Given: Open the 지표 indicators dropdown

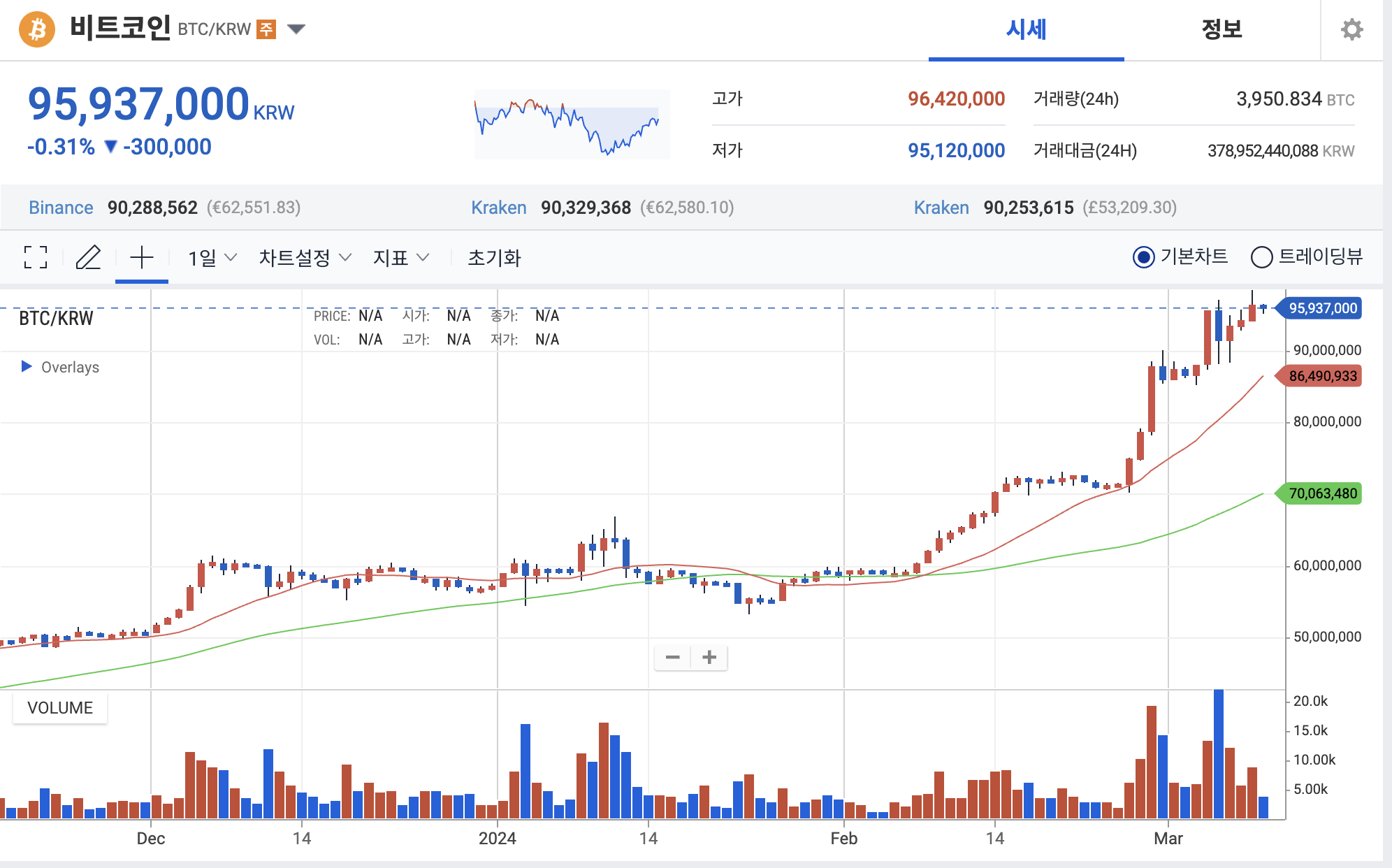Looking at the screenshot, I should [400, 258].
